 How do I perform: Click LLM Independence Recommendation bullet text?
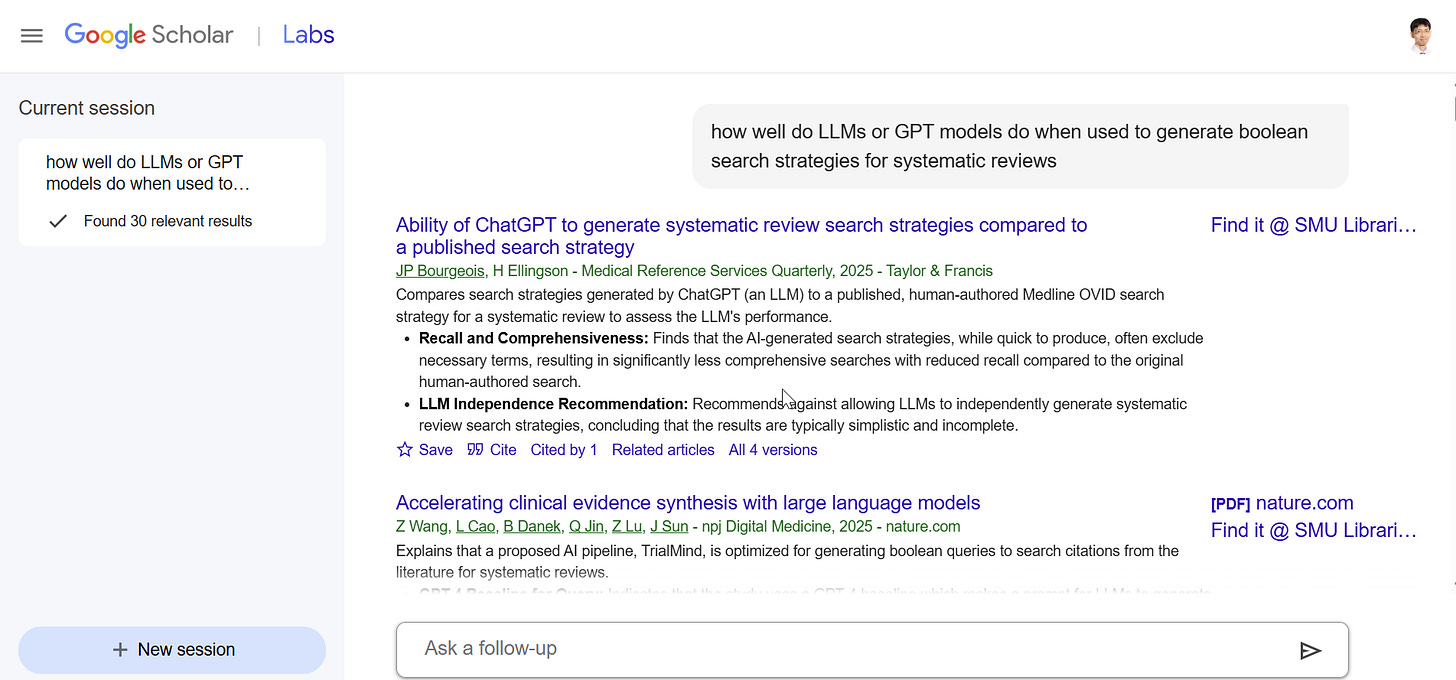point(803,415)
